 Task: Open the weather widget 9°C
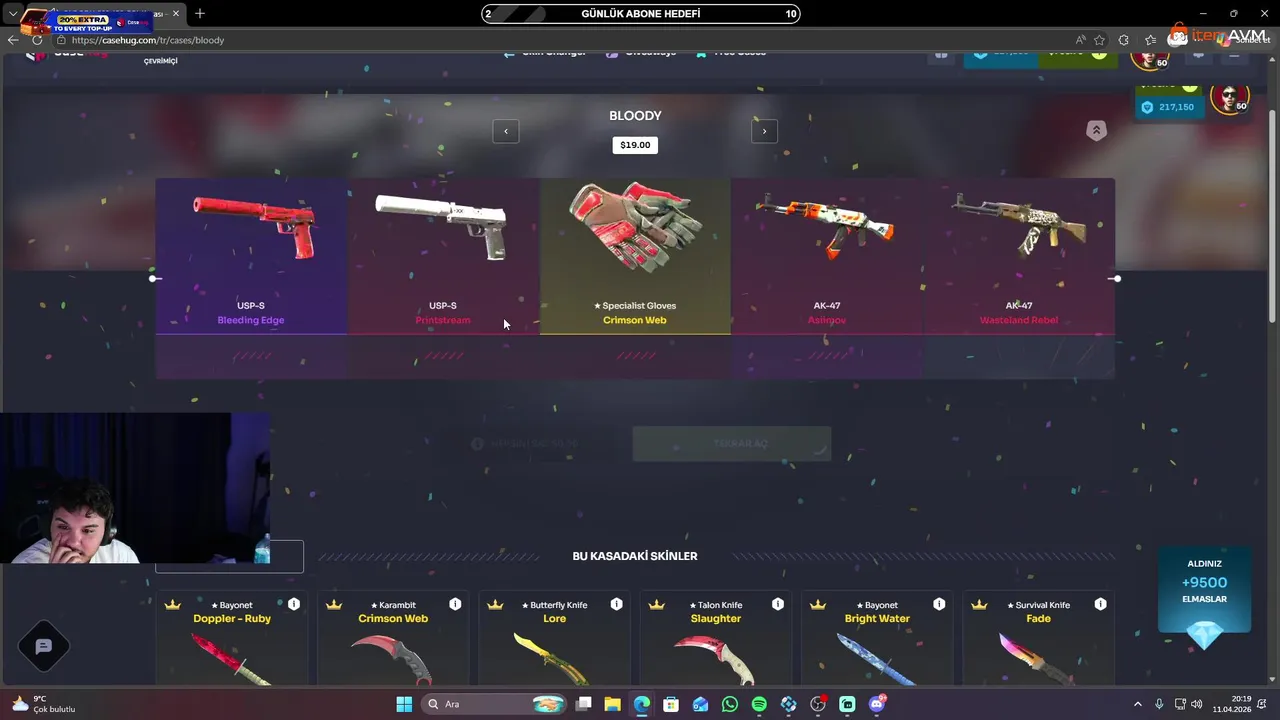point(43,704)
